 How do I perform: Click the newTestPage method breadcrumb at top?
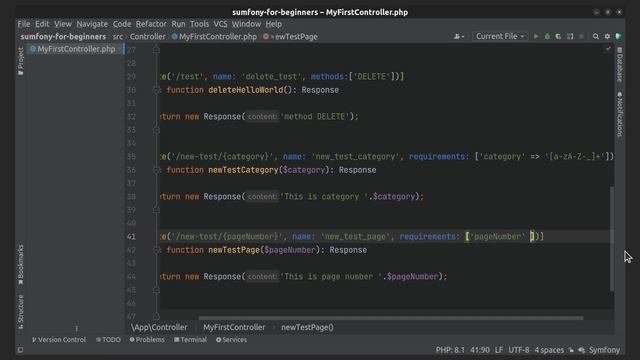point(290,36)
